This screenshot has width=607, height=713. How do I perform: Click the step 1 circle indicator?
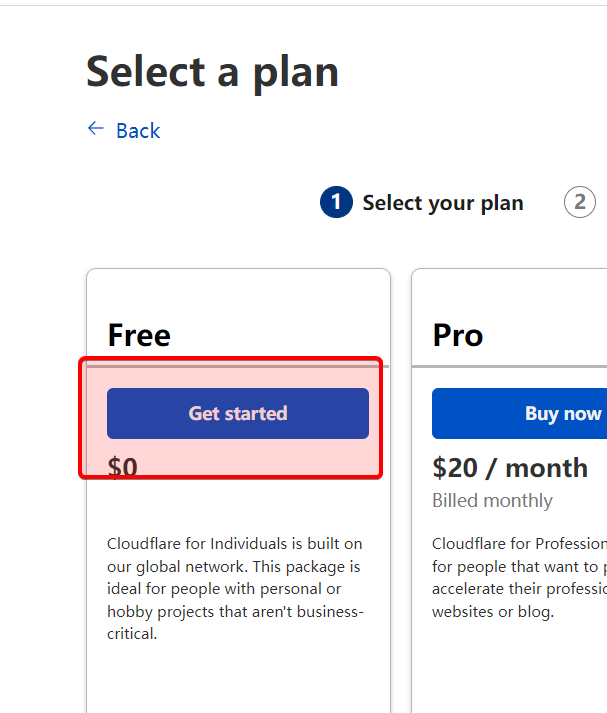coord(336,203)
